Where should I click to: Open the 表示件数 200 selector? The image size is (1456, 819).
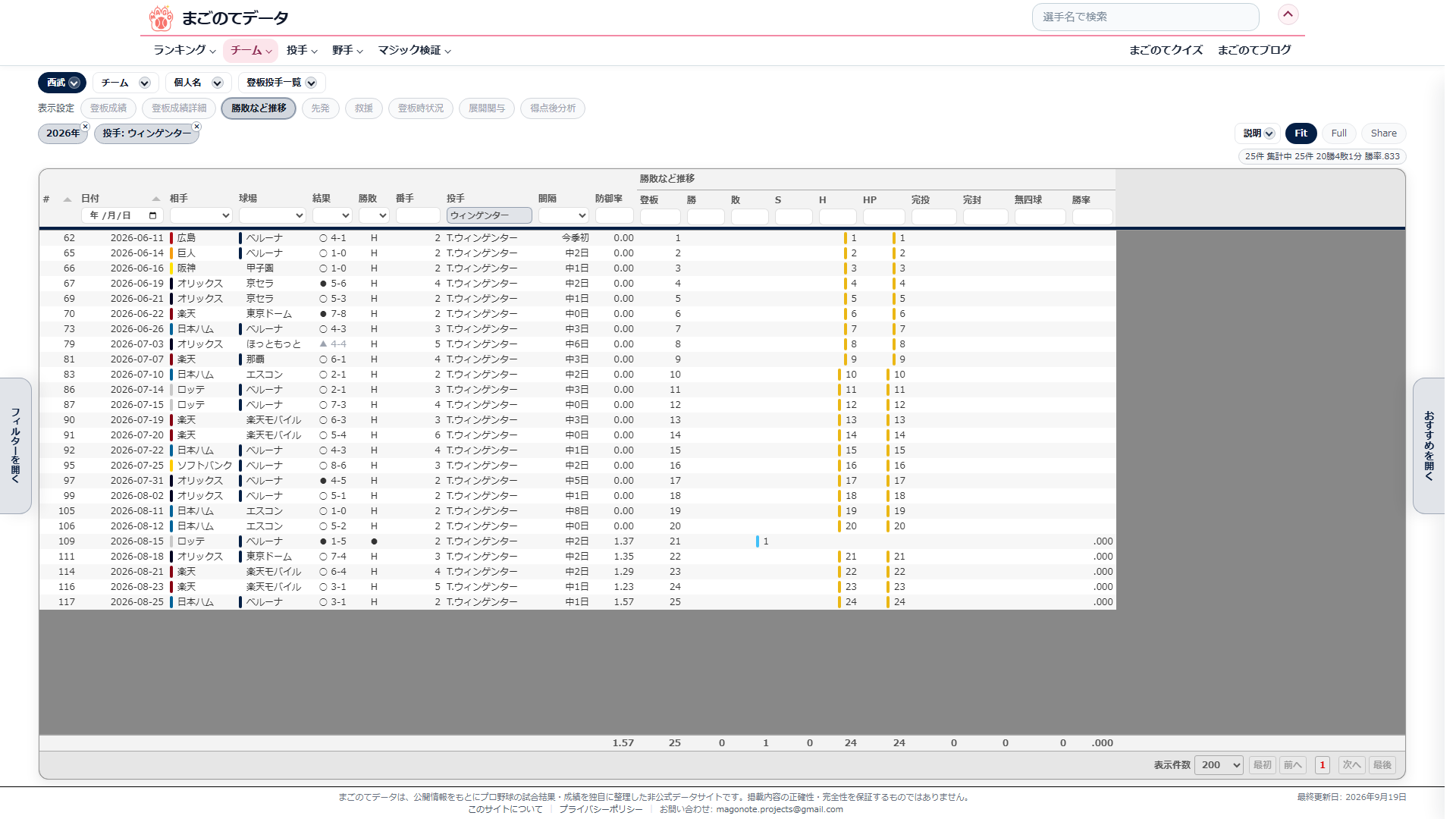click(1219, 765)
